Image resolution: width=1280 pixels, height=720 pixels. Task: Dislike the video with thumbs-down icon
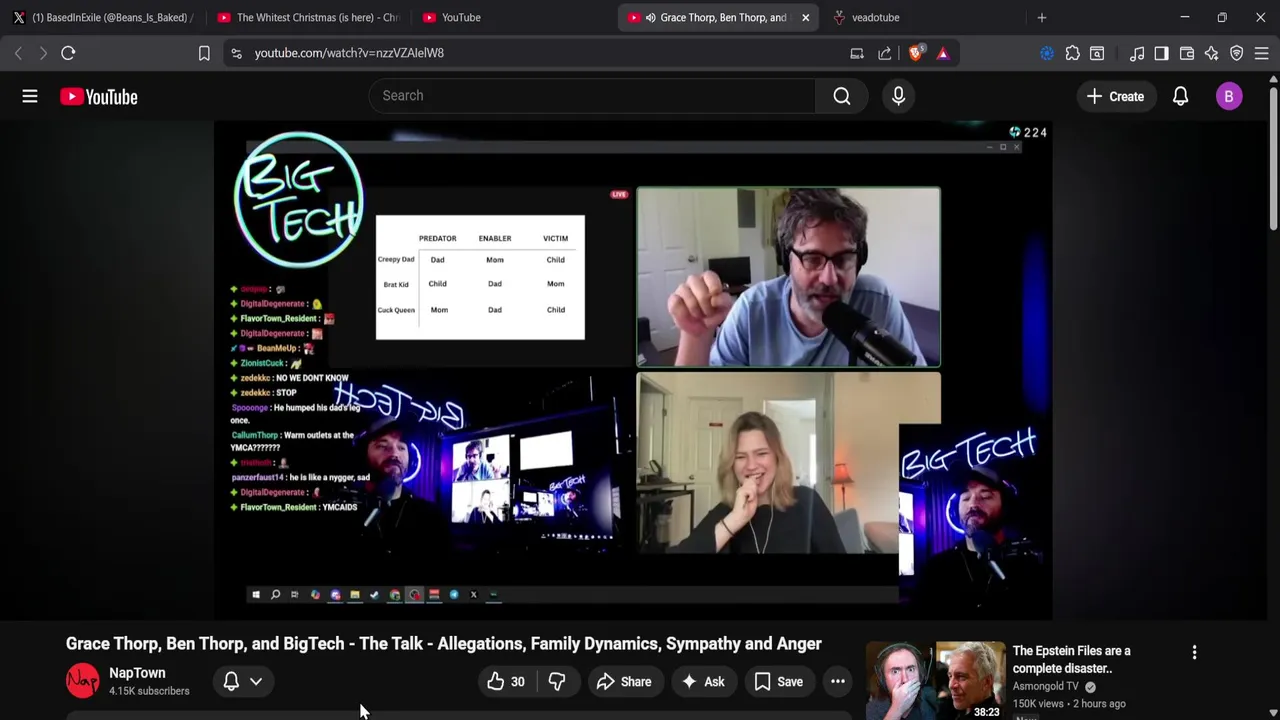click(557, 682)
